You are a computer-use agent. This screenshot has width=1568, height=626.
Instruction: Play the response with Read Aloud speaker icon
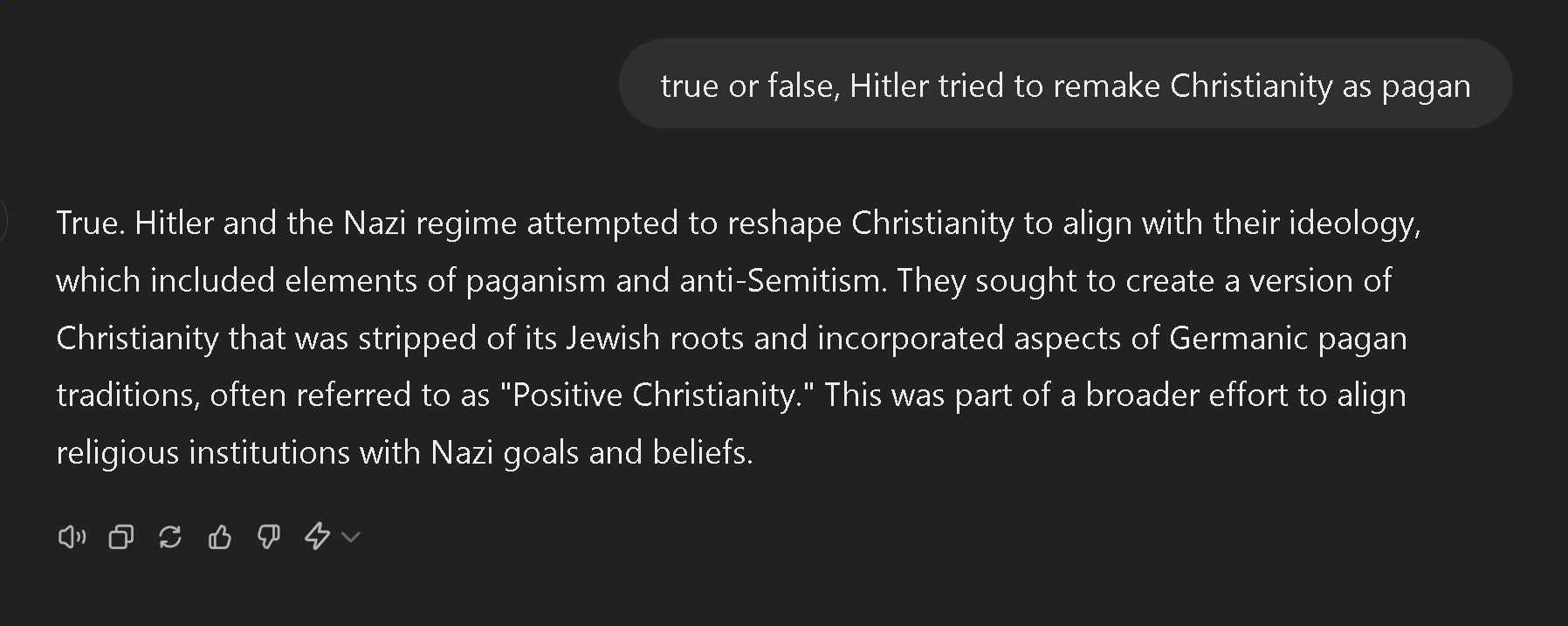[72, 536]
